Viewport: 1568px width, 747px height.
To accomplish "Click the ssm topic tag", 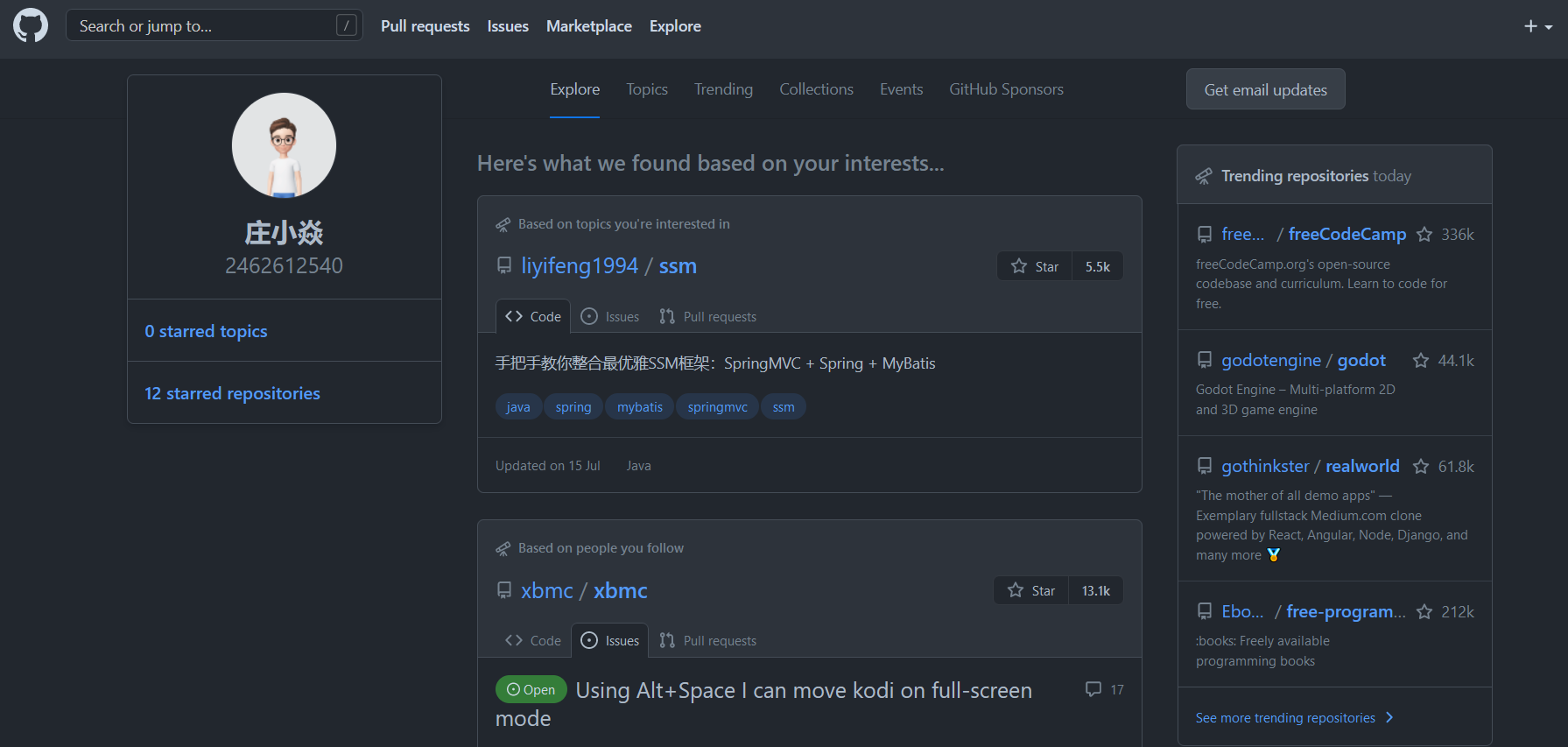I will pos(784,406).
